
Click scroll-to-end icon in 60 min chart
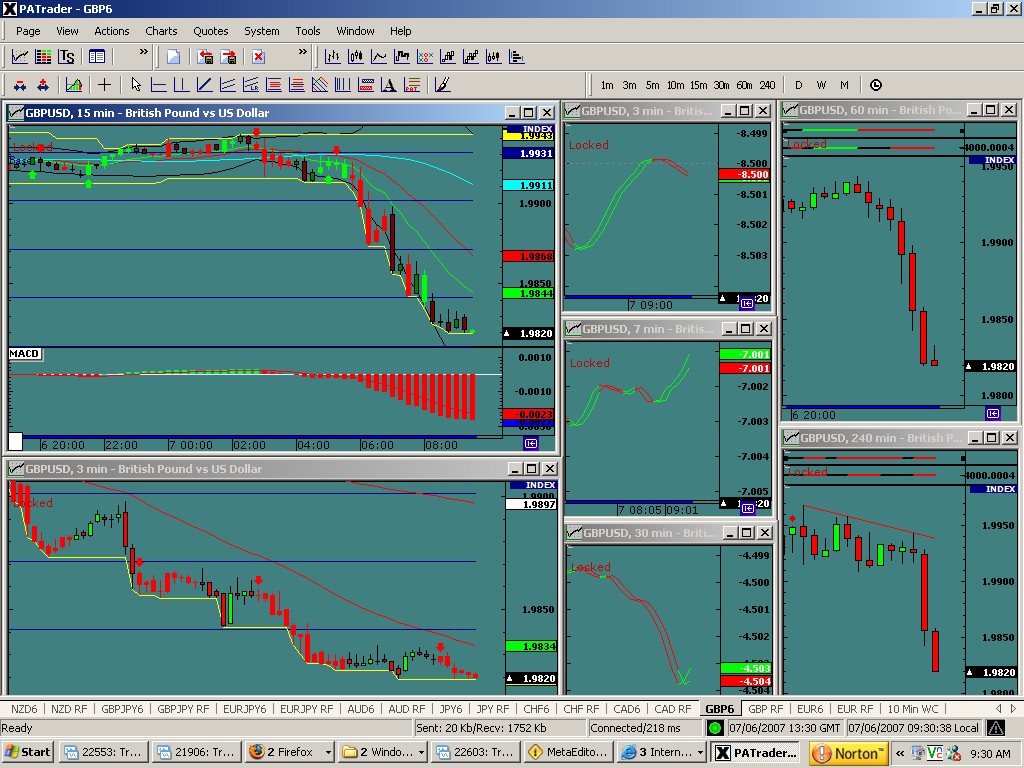click(x=993, y=413)
